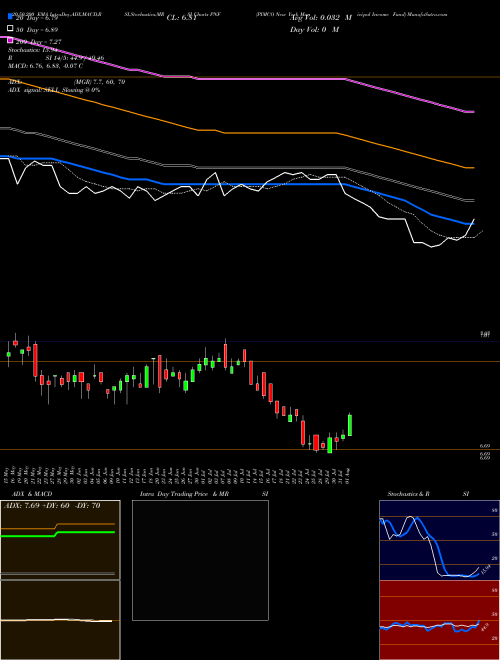Select the '50 Day = 6.89' label
The width and height of the screenshot is (500, 660).
[x=37, y=30]
